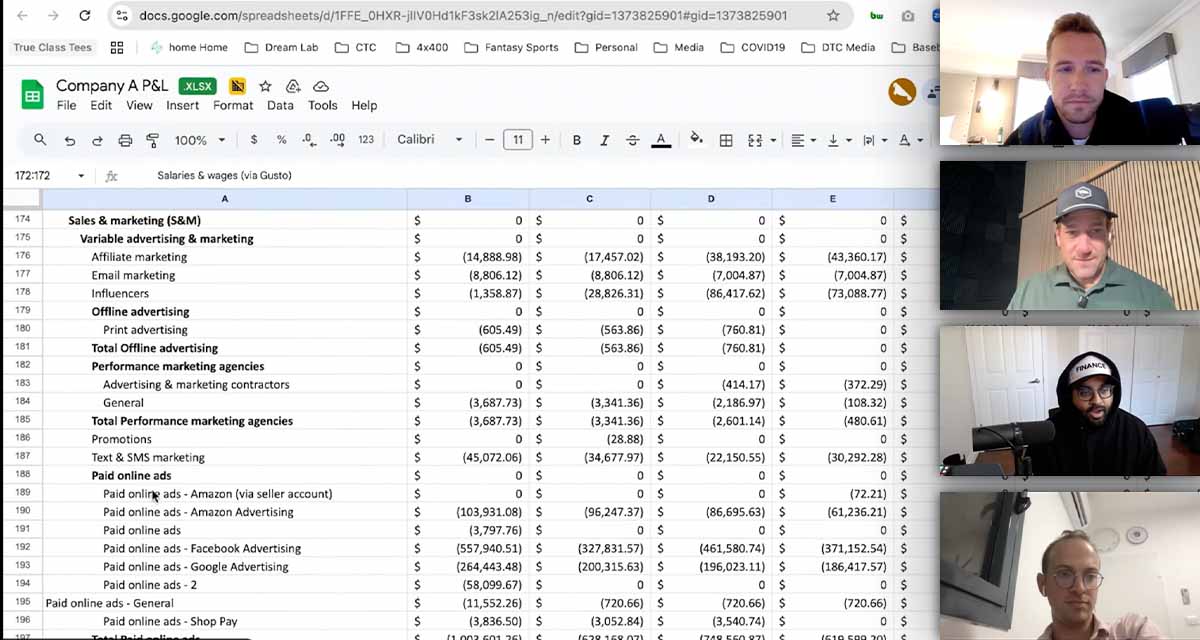Click the Google Sheets home logo

click(x=33, y=95)
